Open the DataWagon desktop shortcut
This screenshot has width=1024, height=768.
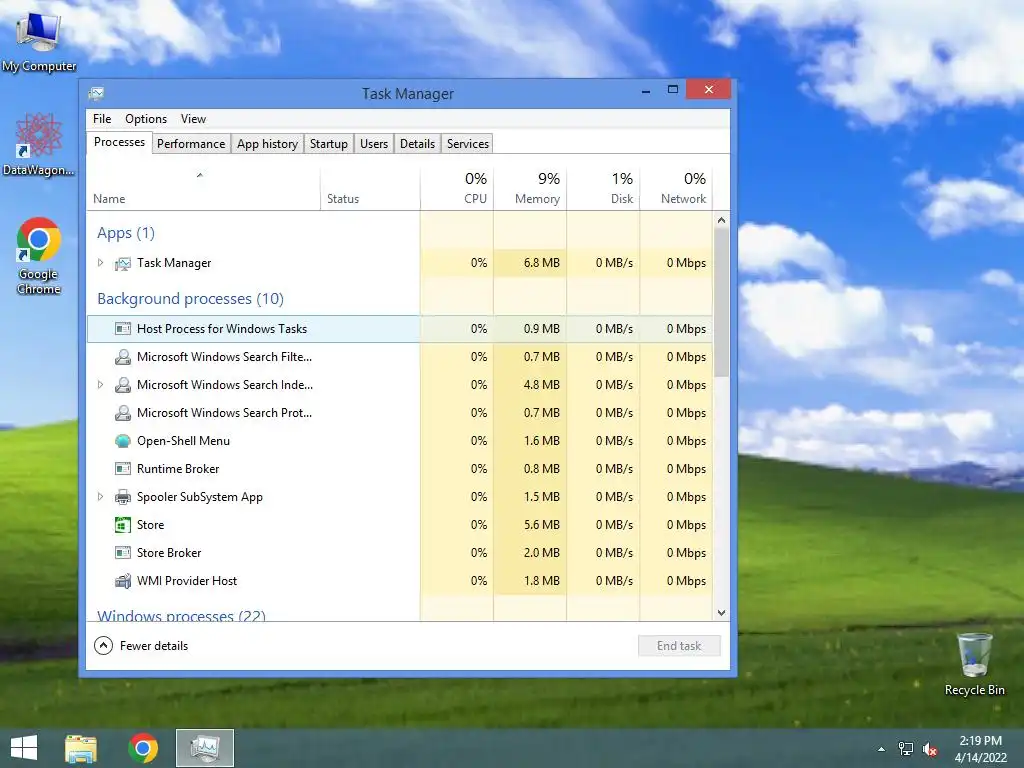click(39, 144)
